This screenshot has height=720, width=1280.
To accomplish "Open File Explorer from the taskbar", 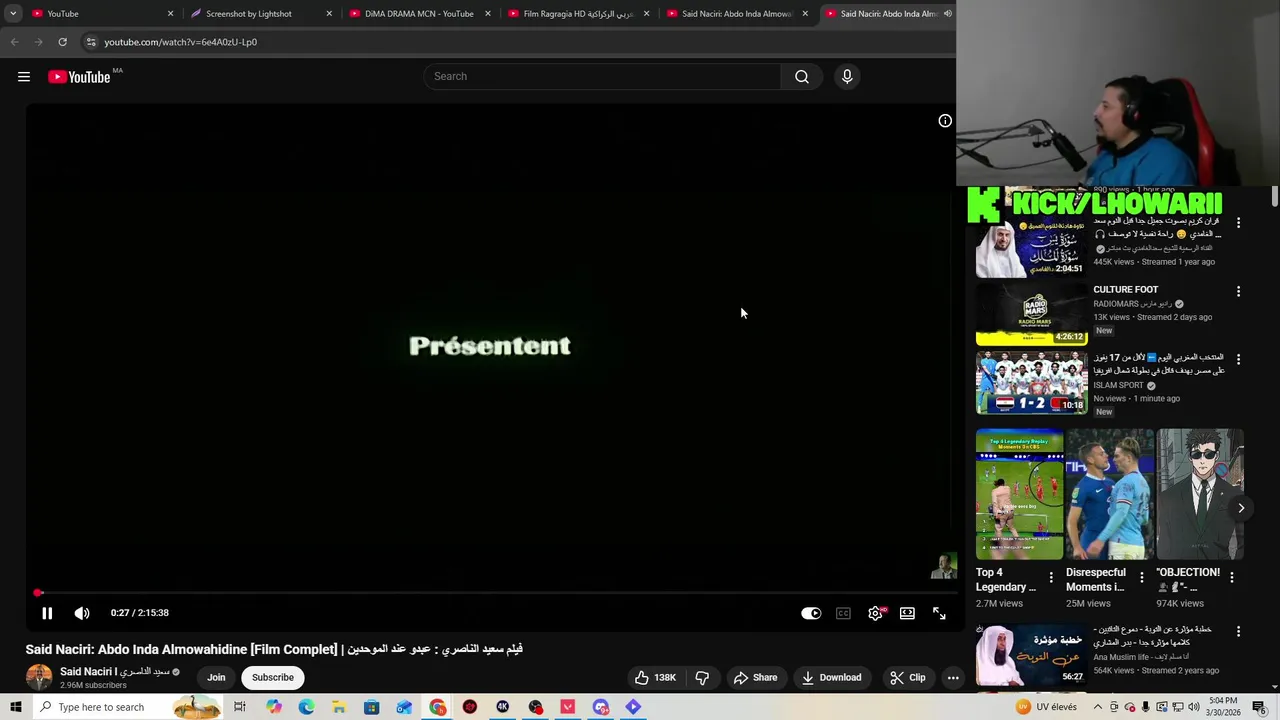I will click(x=339, y=707).
